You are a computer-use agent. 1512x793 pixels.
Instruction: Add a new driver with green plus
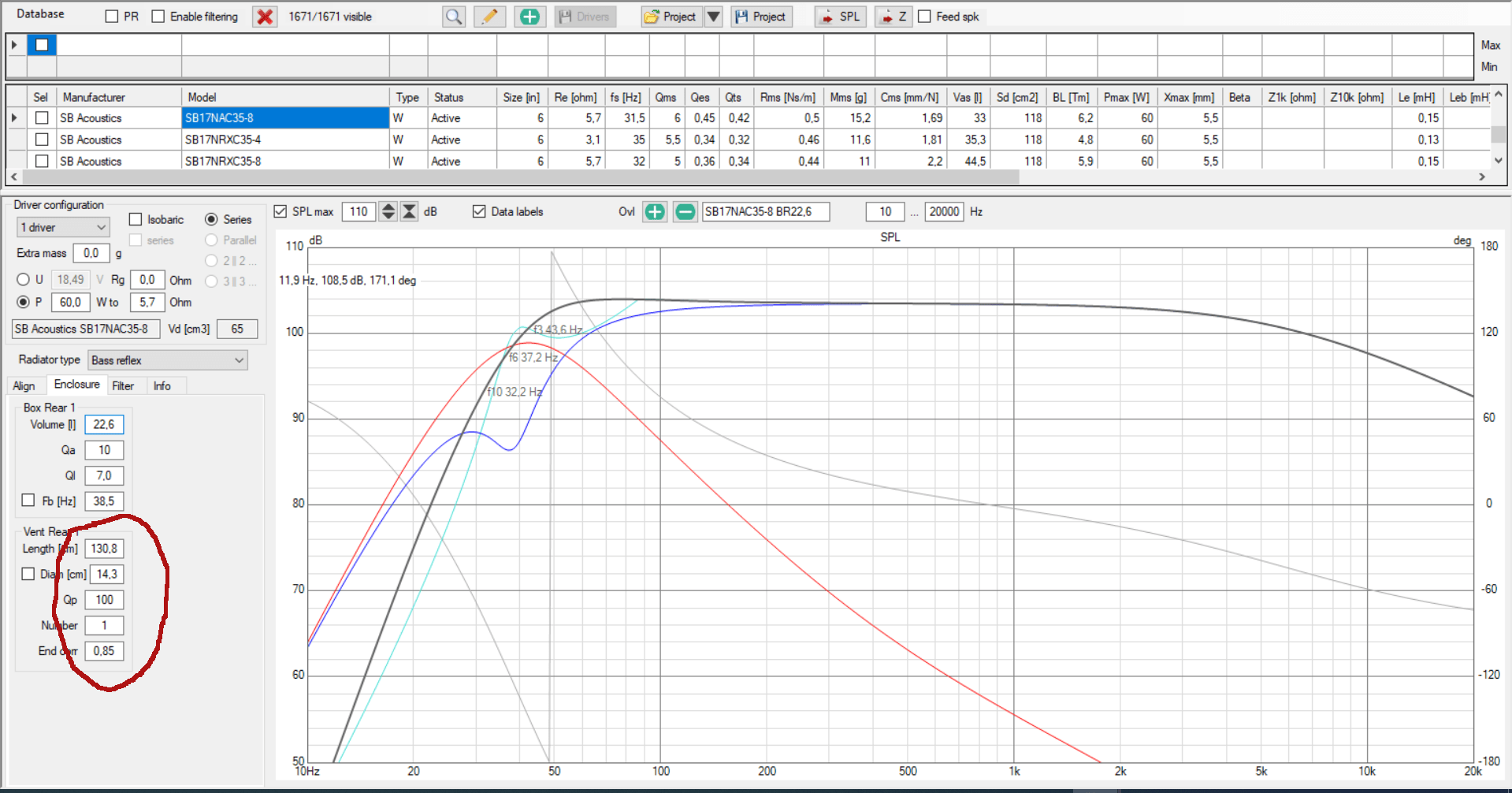530,17
